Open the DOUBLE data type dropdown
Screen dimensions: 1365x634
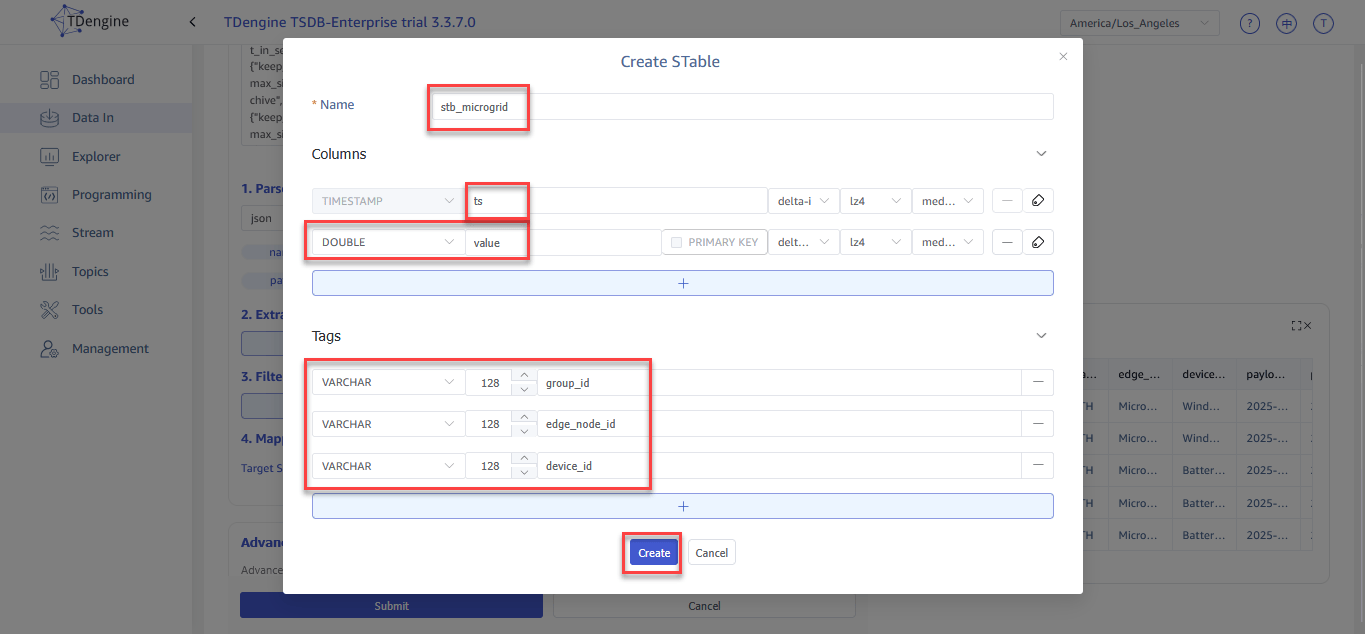pos(388,242)
